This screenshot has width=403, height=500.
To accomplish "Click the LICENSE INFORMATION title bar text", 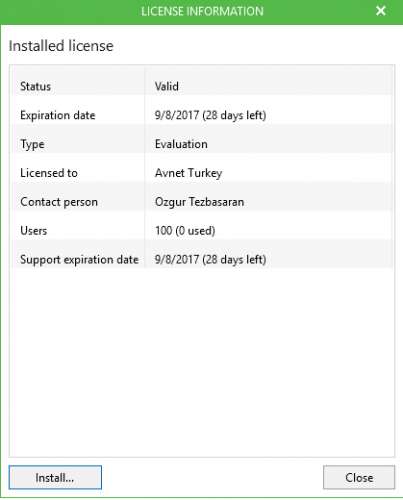I will coord(202,11).
